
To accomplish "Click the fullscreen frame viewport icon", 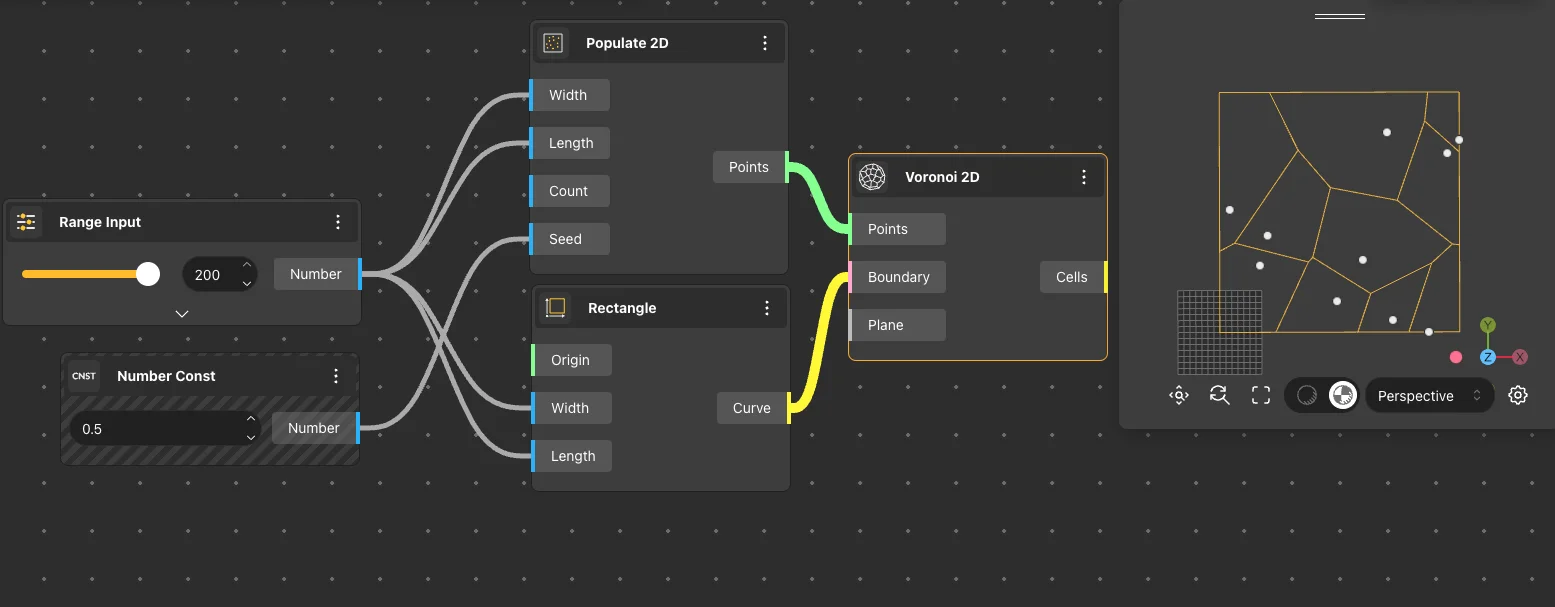I will (1261, 395).
